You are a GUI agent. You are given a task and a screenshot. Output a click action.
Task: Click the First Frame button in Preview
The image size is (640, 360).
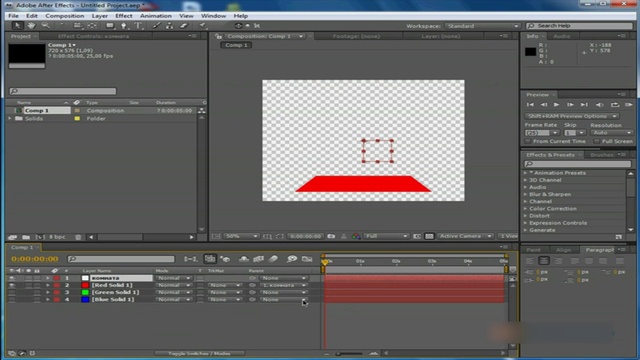[530, 105]
